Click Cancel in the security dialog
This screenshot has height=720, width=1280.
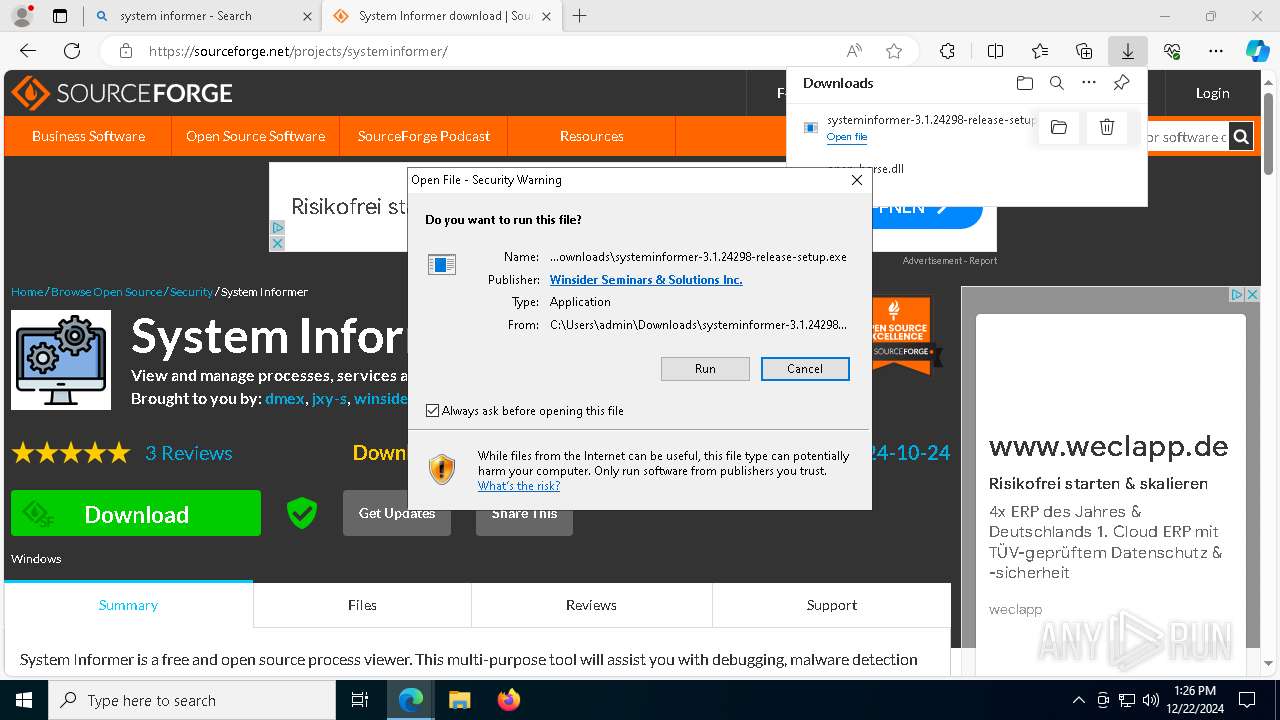pyautogui.click(x=805, y=369)
